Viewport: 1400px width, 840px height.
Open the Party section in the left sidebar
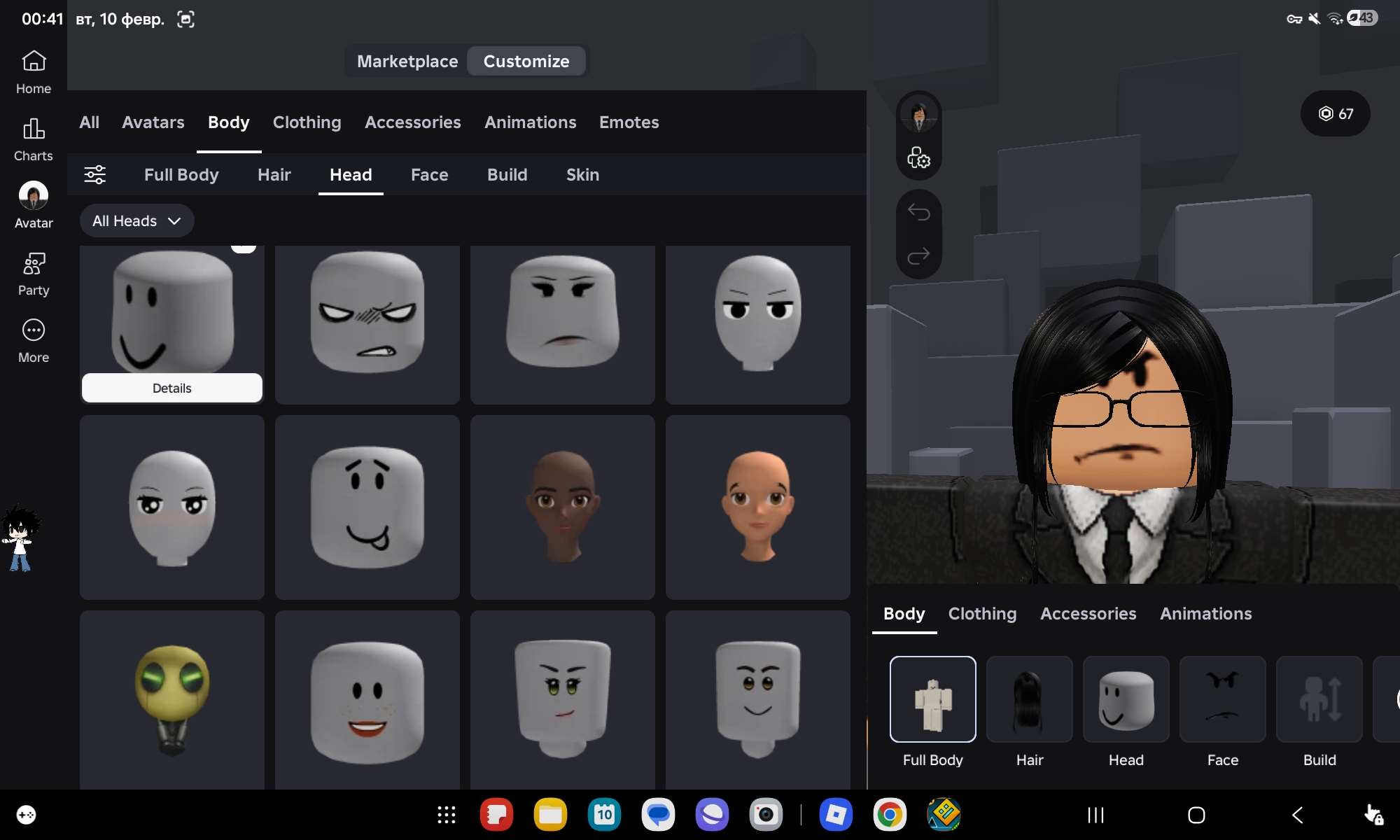[33, 273]
